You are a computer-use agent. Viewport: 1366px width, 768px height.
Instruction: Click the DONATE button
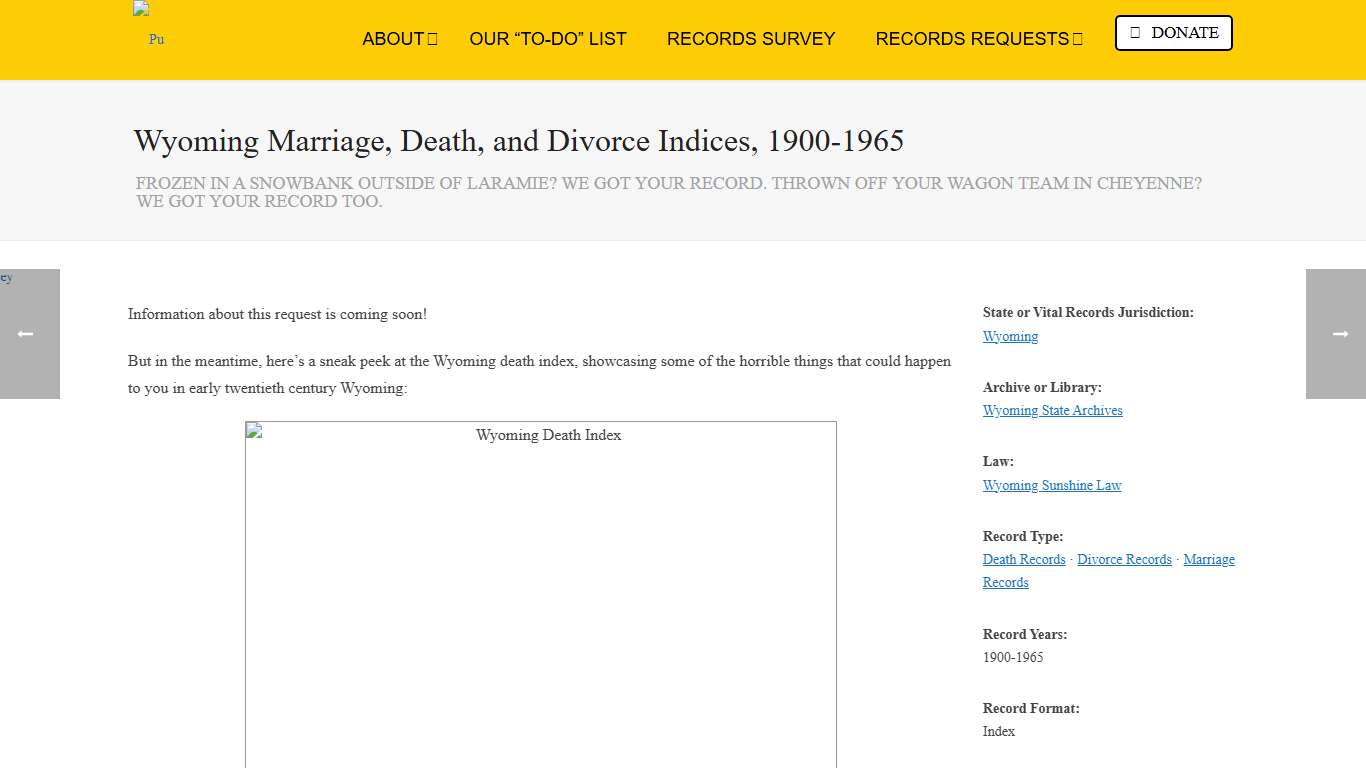(x=1173, y=32)
